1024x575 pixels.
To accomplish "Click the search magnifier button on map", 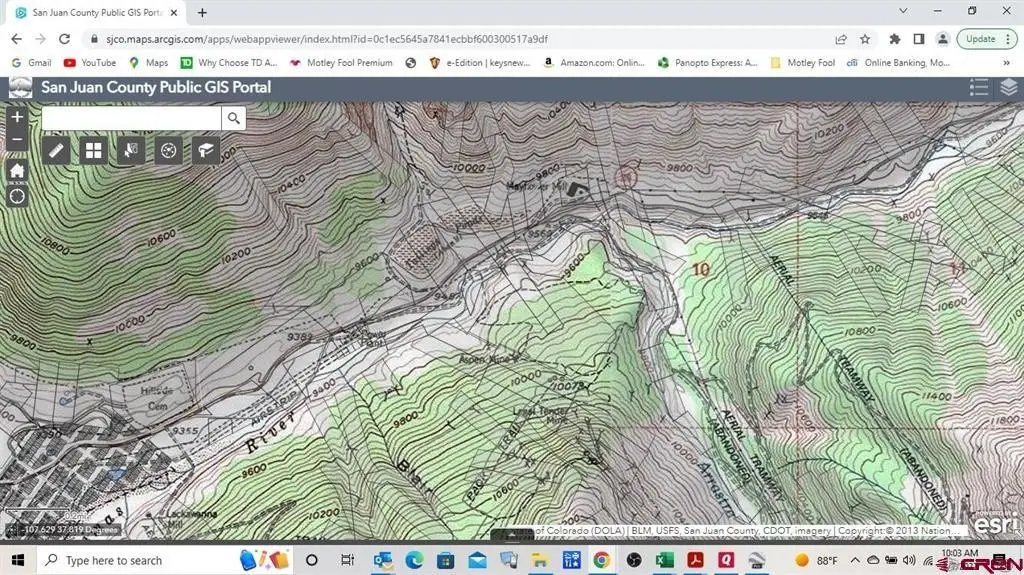I will [x=233, y=119].
